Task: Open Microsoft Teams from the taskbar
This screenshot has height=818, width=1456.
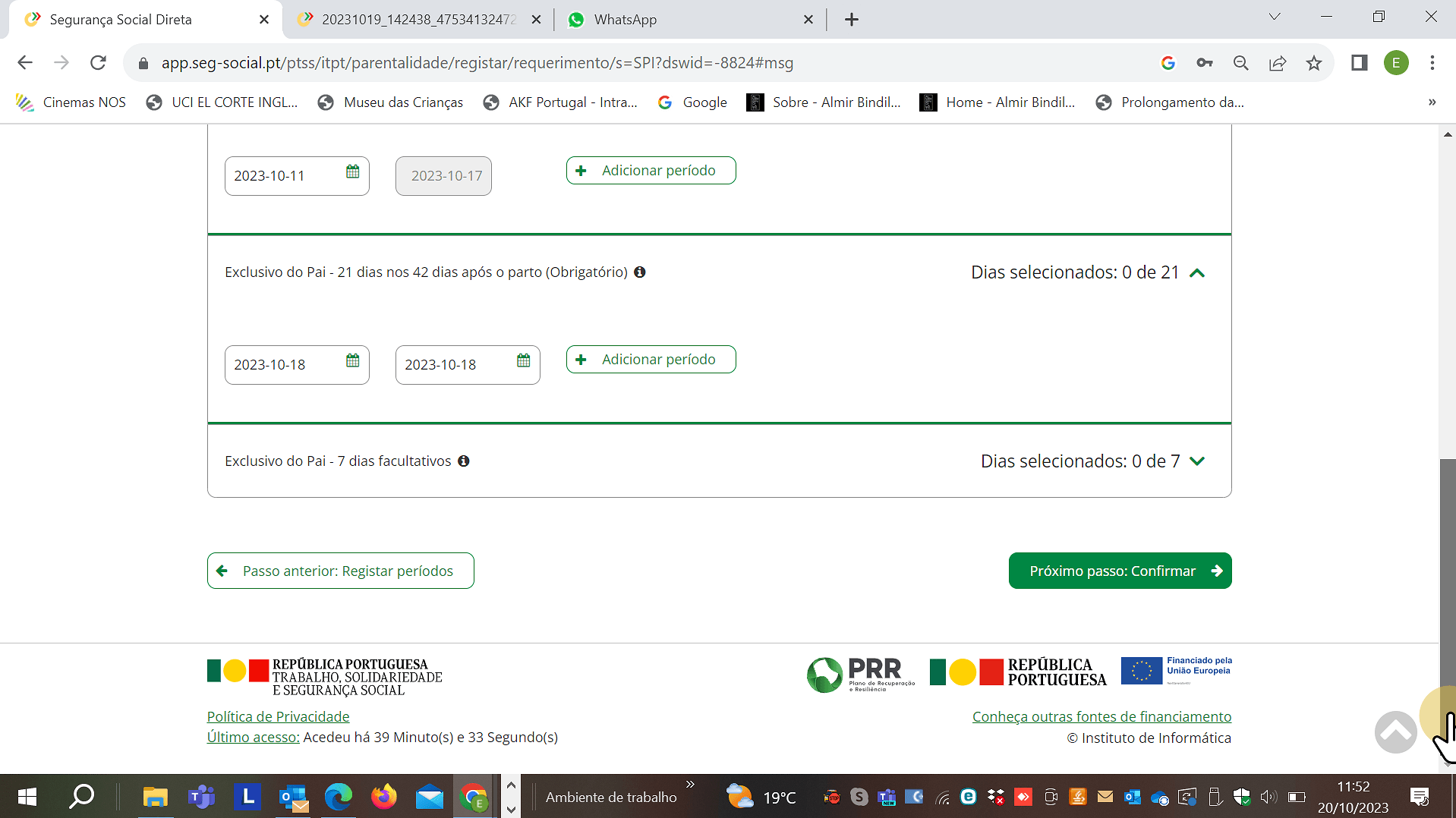Action: pos(201,797)
